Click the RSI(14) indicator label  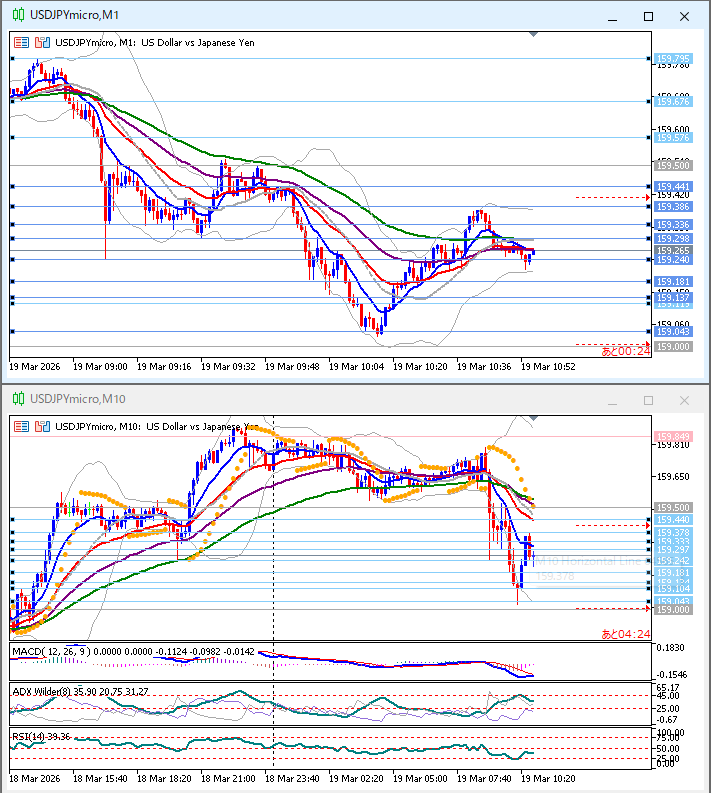(28, 736)
